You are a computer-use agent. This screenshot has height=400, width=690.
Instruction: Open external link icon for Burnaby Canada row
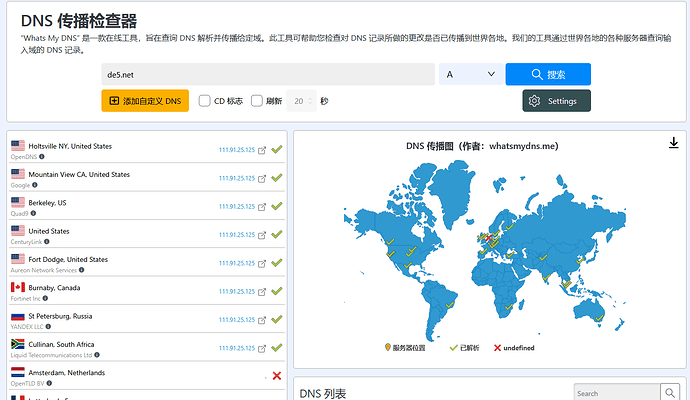click(x=262, y=292)
